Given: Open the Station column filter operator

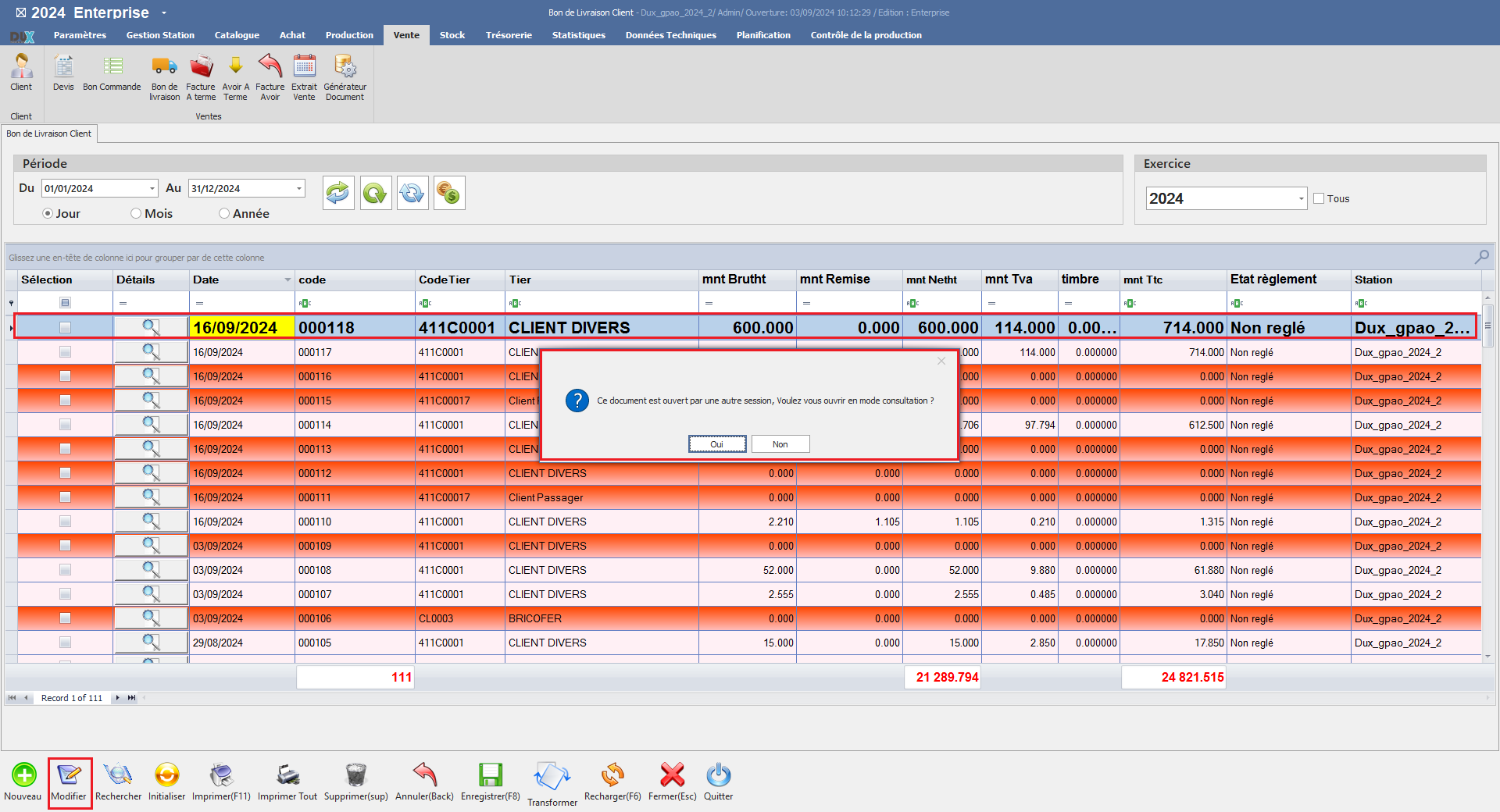Looking at the screenshot, I should pos(1361,303).
